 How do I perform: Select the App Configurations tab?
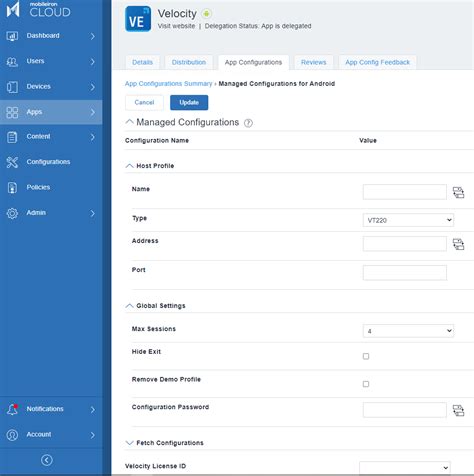tap(253, 62)
